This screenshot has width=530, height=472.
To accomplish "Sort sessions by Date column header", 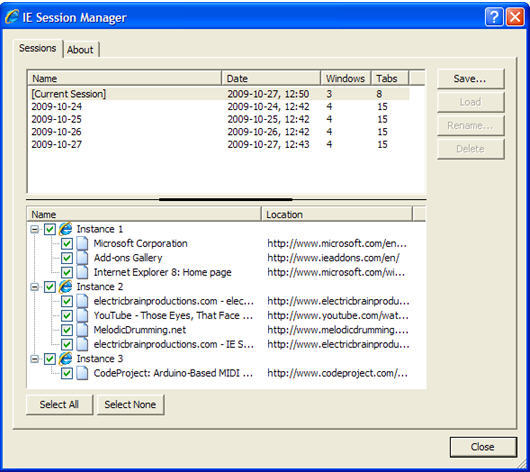I will (271, 78).
